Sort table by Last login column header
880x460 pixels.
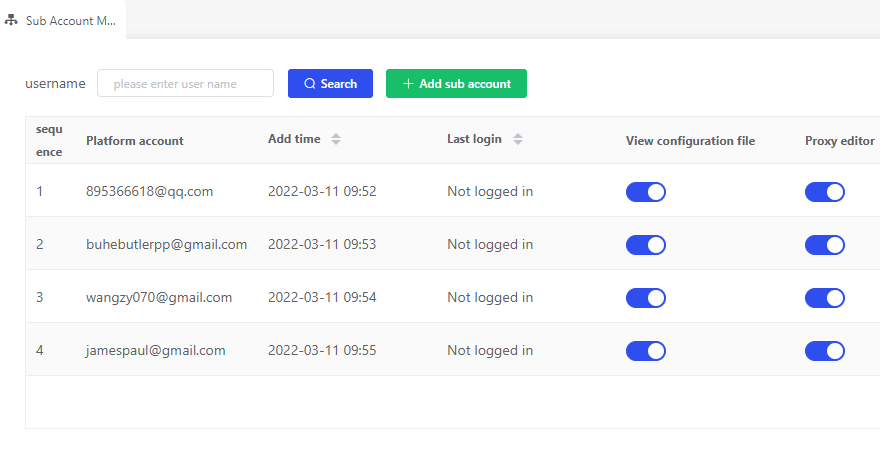click(x=474, y=140)
